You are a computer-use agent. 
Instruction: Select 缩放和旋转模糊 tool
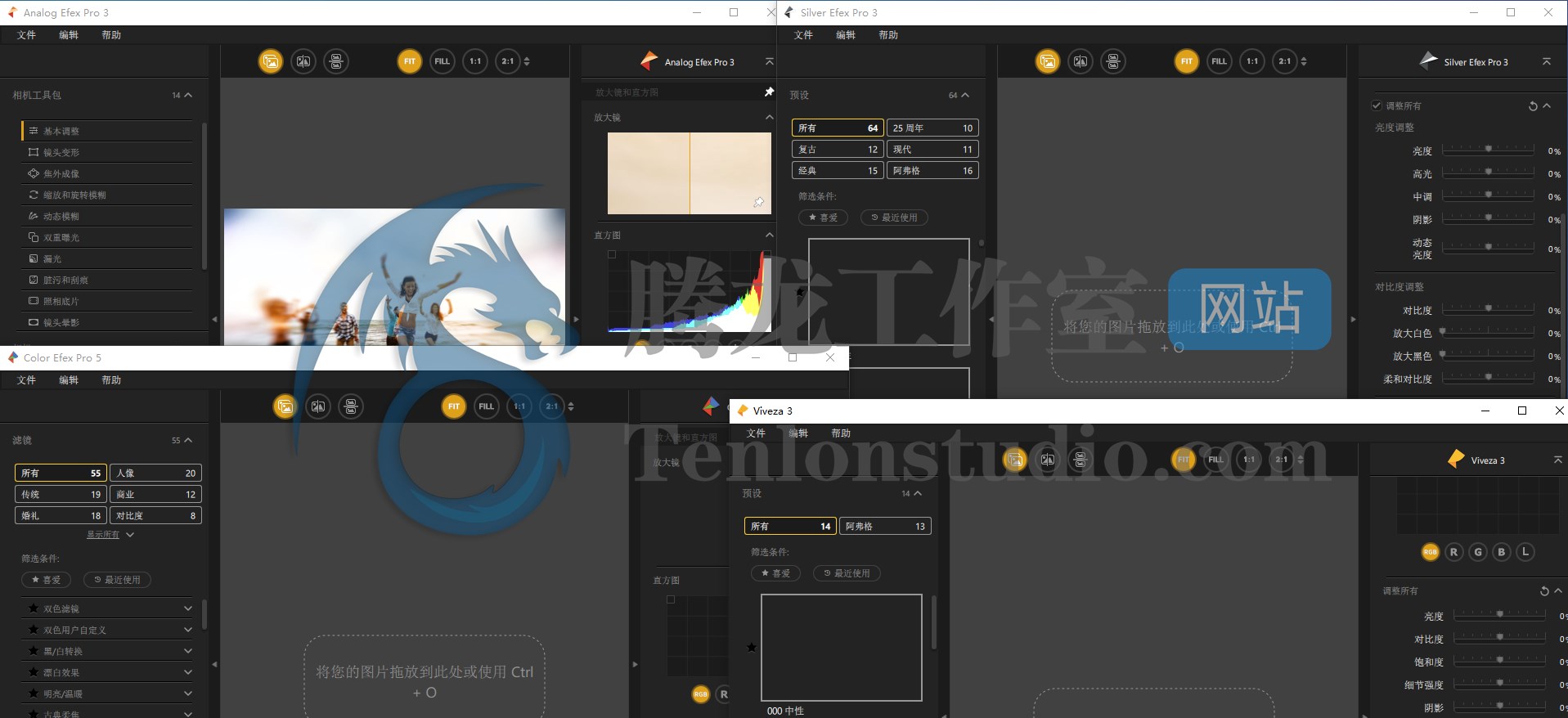(108, 195)
